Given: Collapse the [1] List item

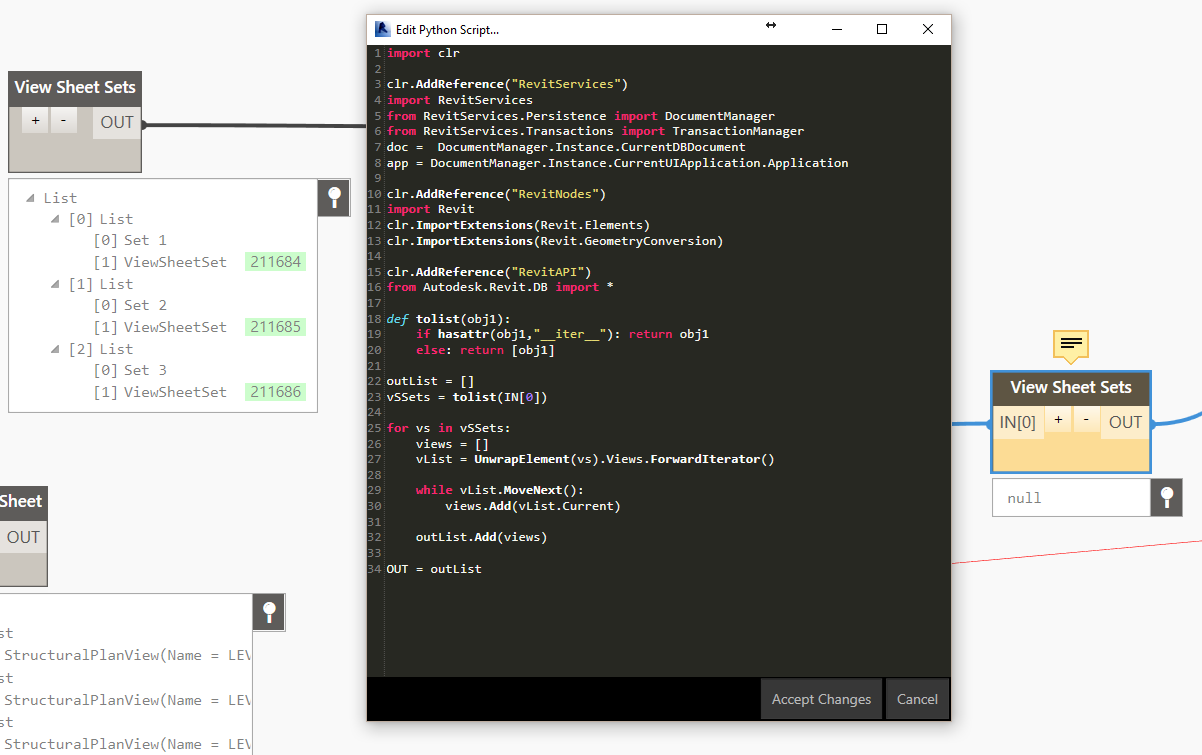Looking at the screenshot, I should click(x=56, y=284).
